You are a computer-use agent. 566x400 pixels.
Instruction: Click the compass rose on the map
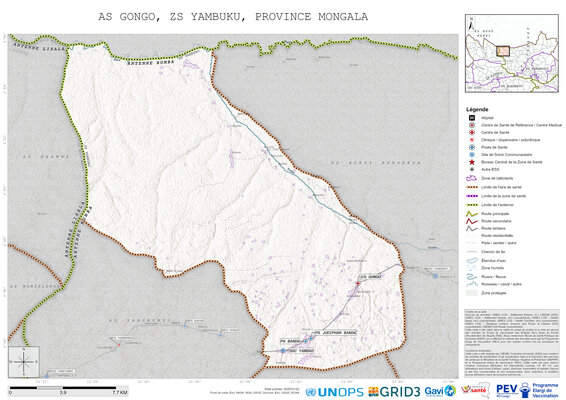click(x=24, y=362)
